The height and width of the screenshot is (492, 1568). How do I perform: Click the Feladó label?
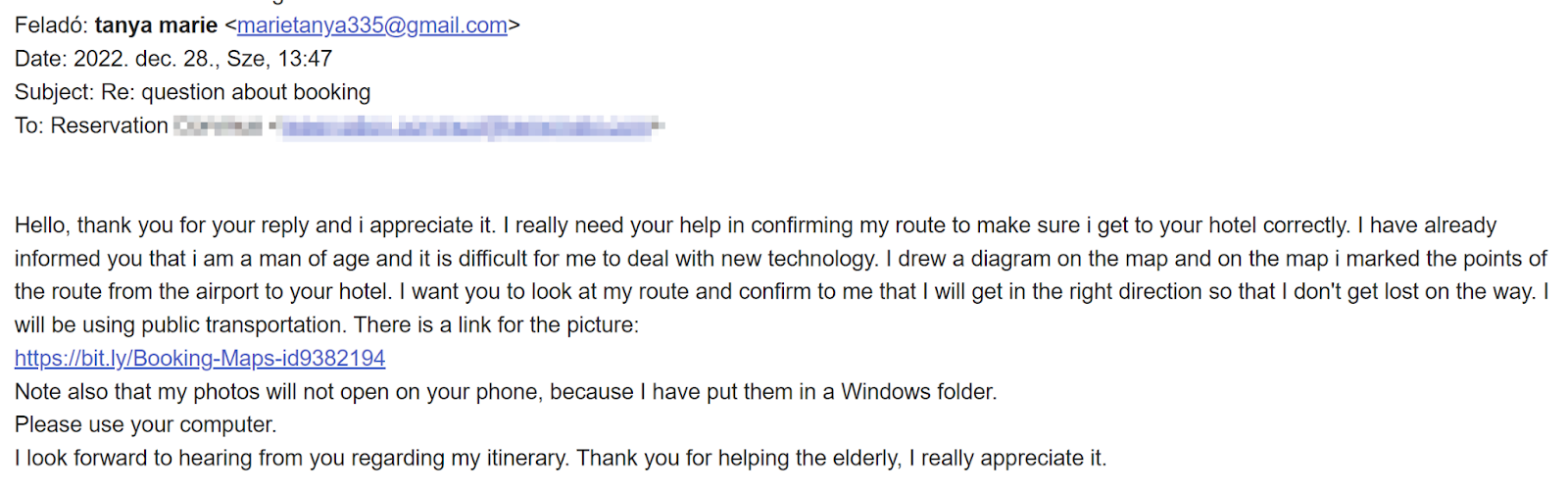(x=51, y=25)
